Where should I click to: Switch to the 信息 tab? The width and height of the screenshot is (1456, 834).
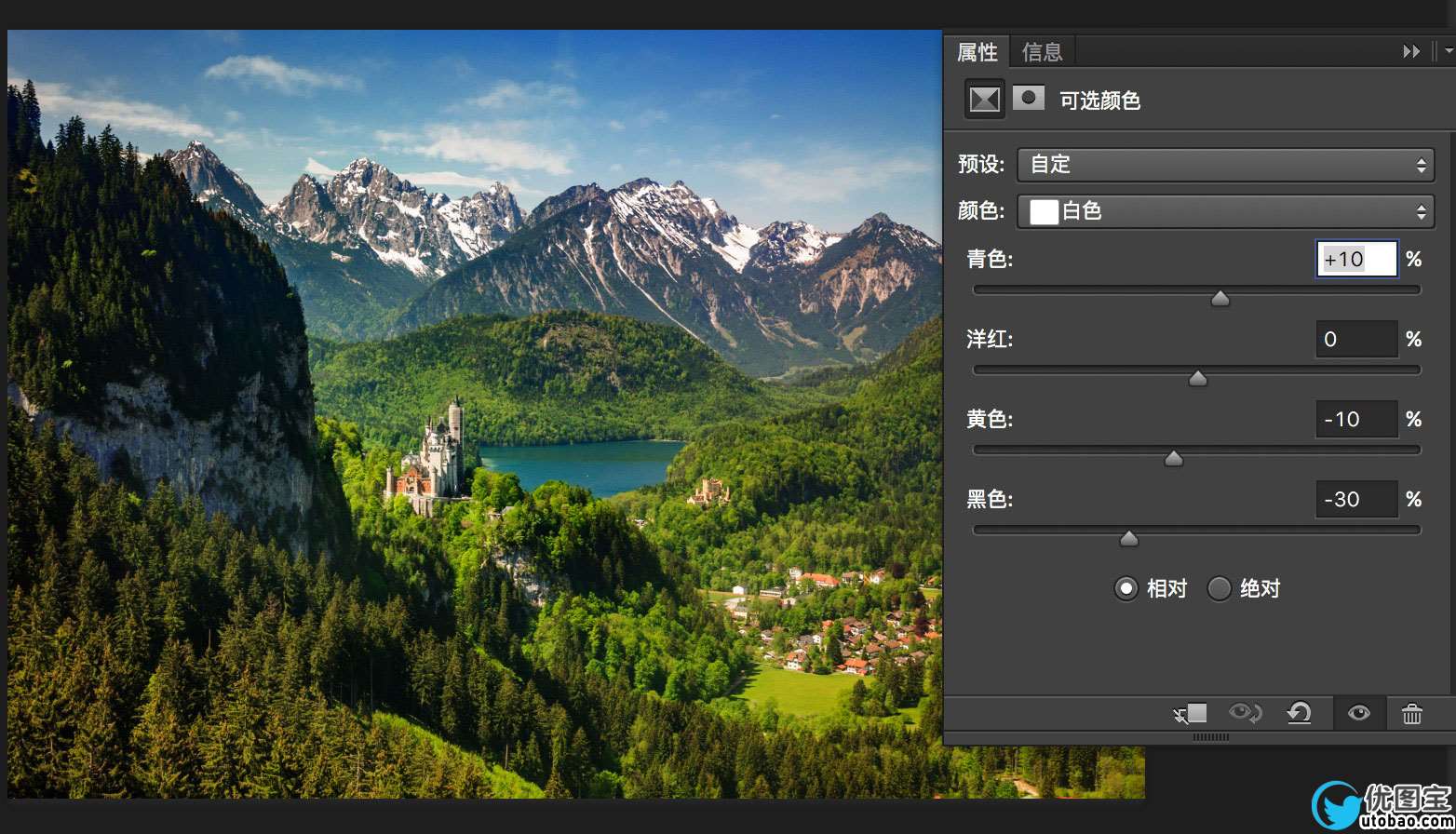[x=1042, y=52]
